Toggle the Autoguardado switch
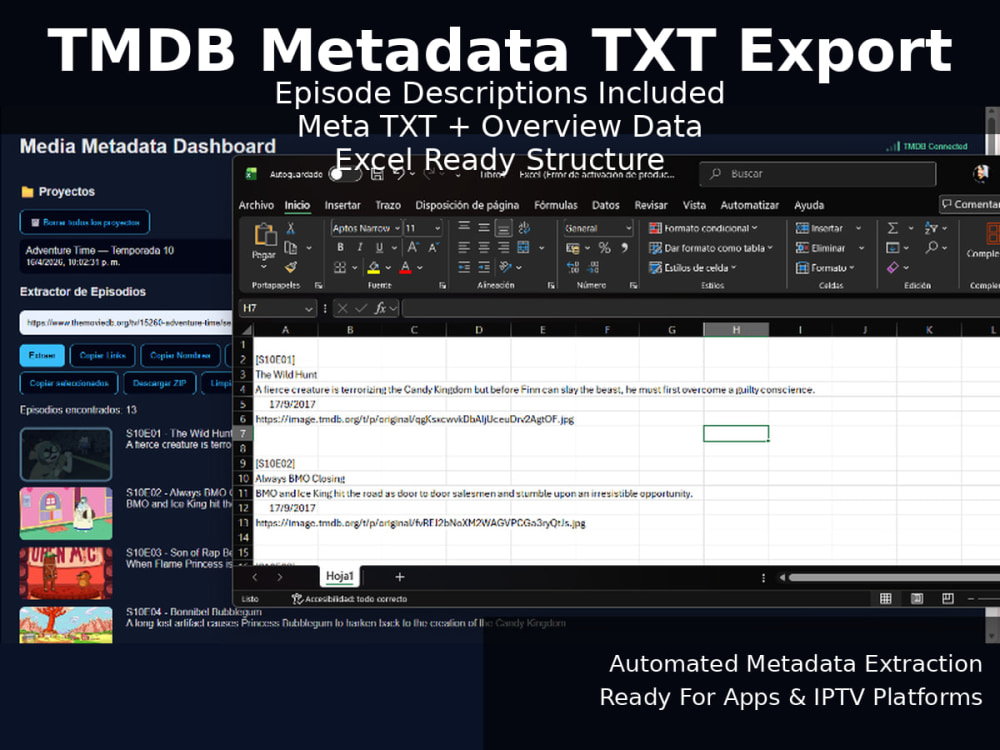Viewport: 1000px width, 750px height. point(345,174)
